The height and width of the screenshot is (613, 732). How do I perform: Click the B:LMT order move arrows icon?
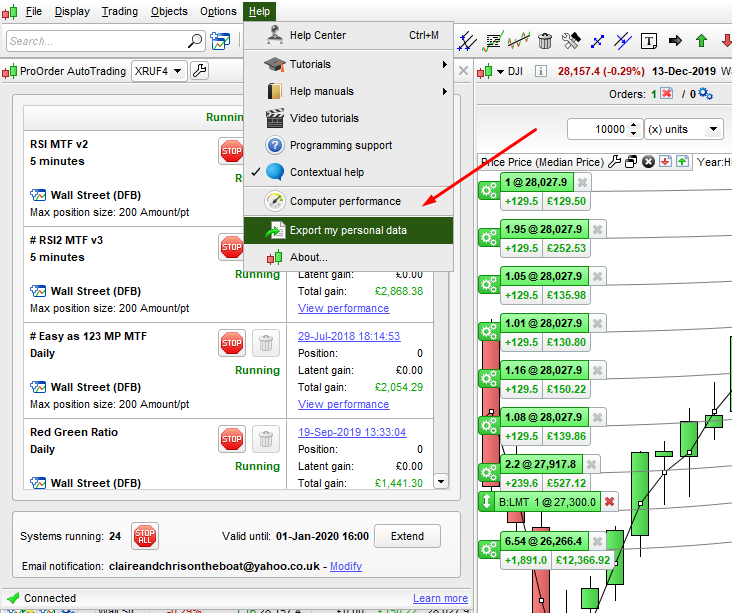(x=486, y=502)
